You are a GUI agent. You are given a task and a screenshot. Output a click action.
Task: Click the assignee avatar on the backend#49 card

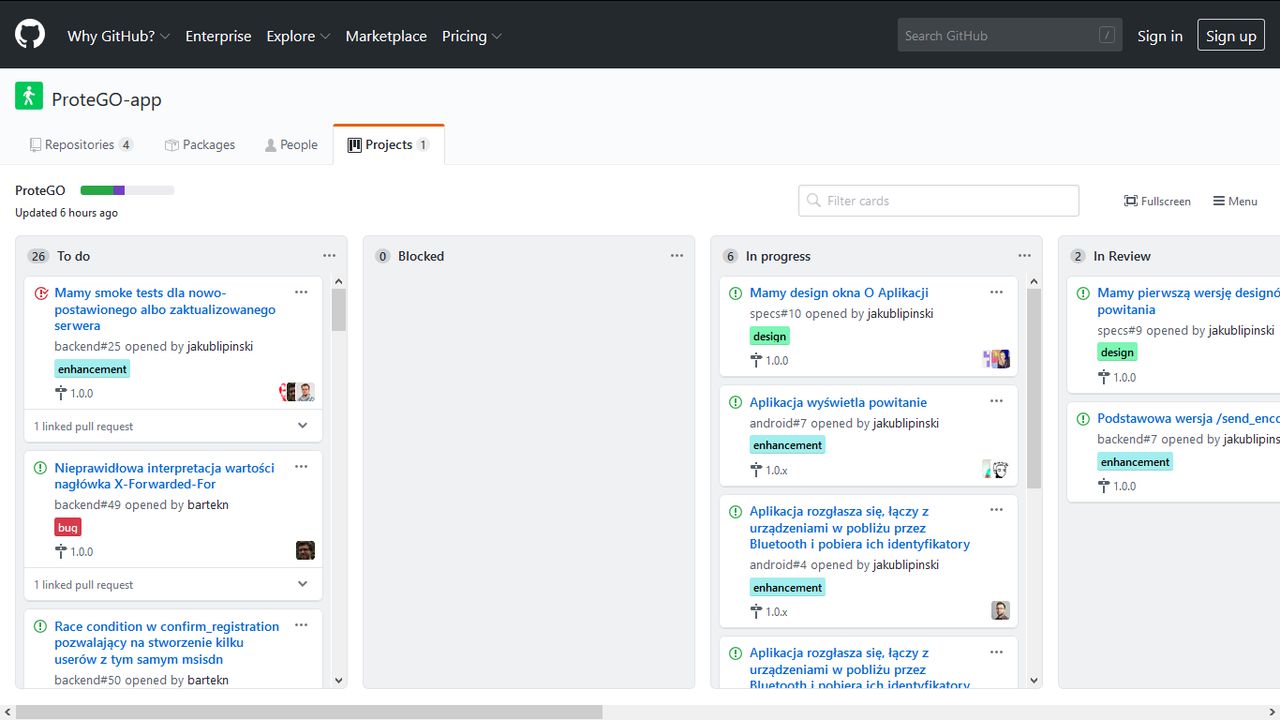click(x=305, y=550)
